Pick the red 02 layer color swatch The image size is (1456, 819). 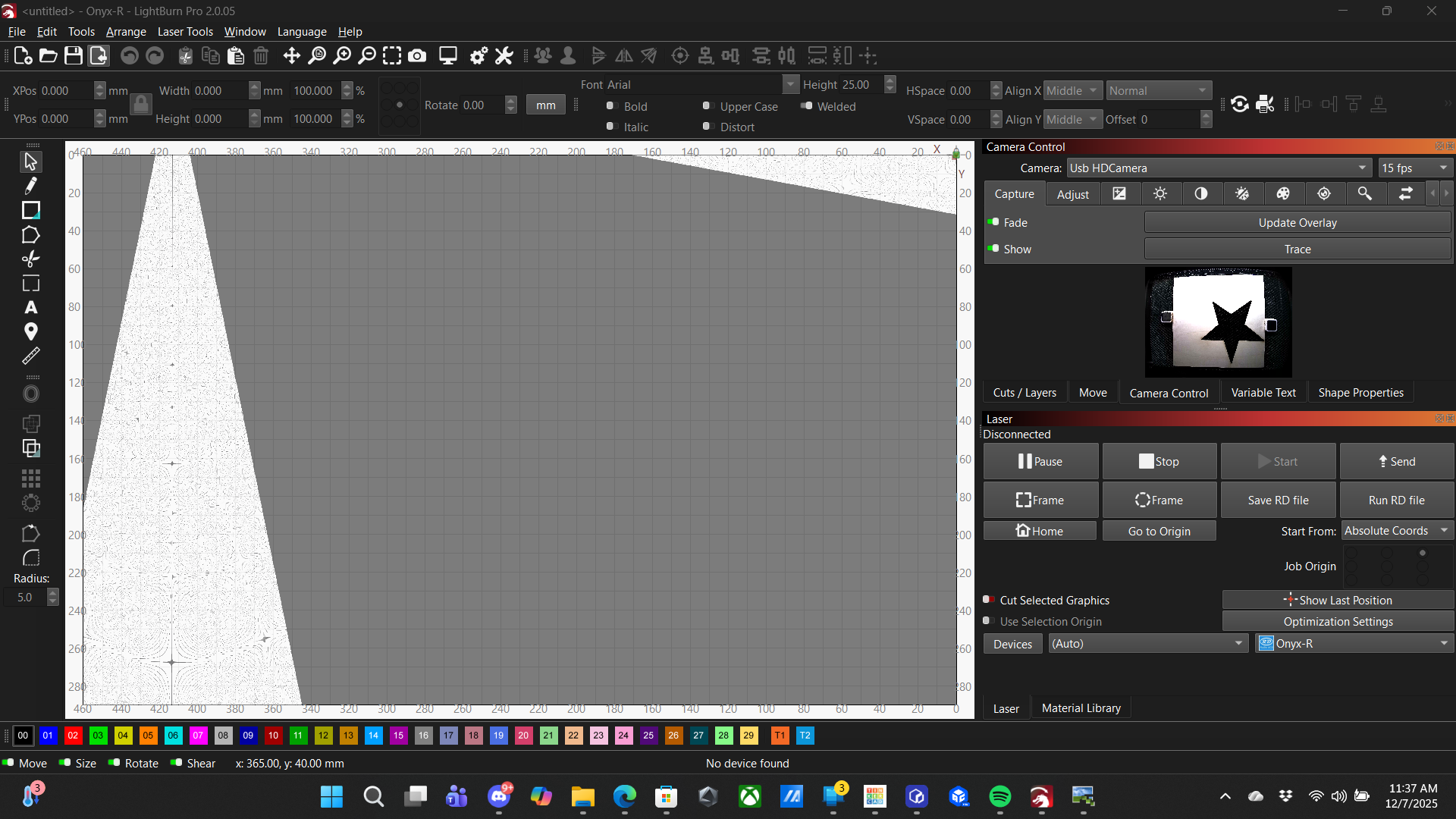[x=73, y=736]
